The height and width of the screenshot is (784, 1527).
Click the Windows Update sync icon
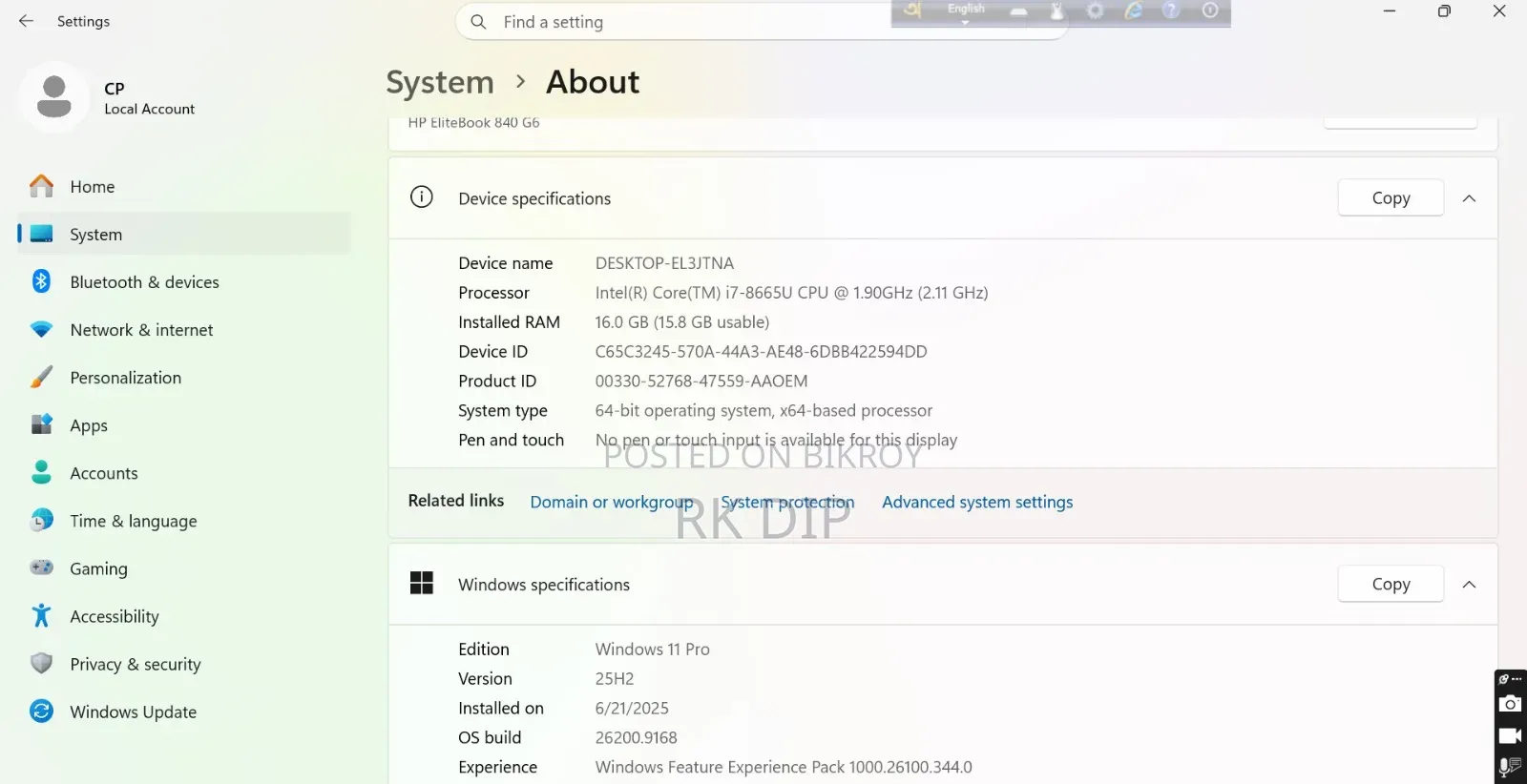[41, 711]
